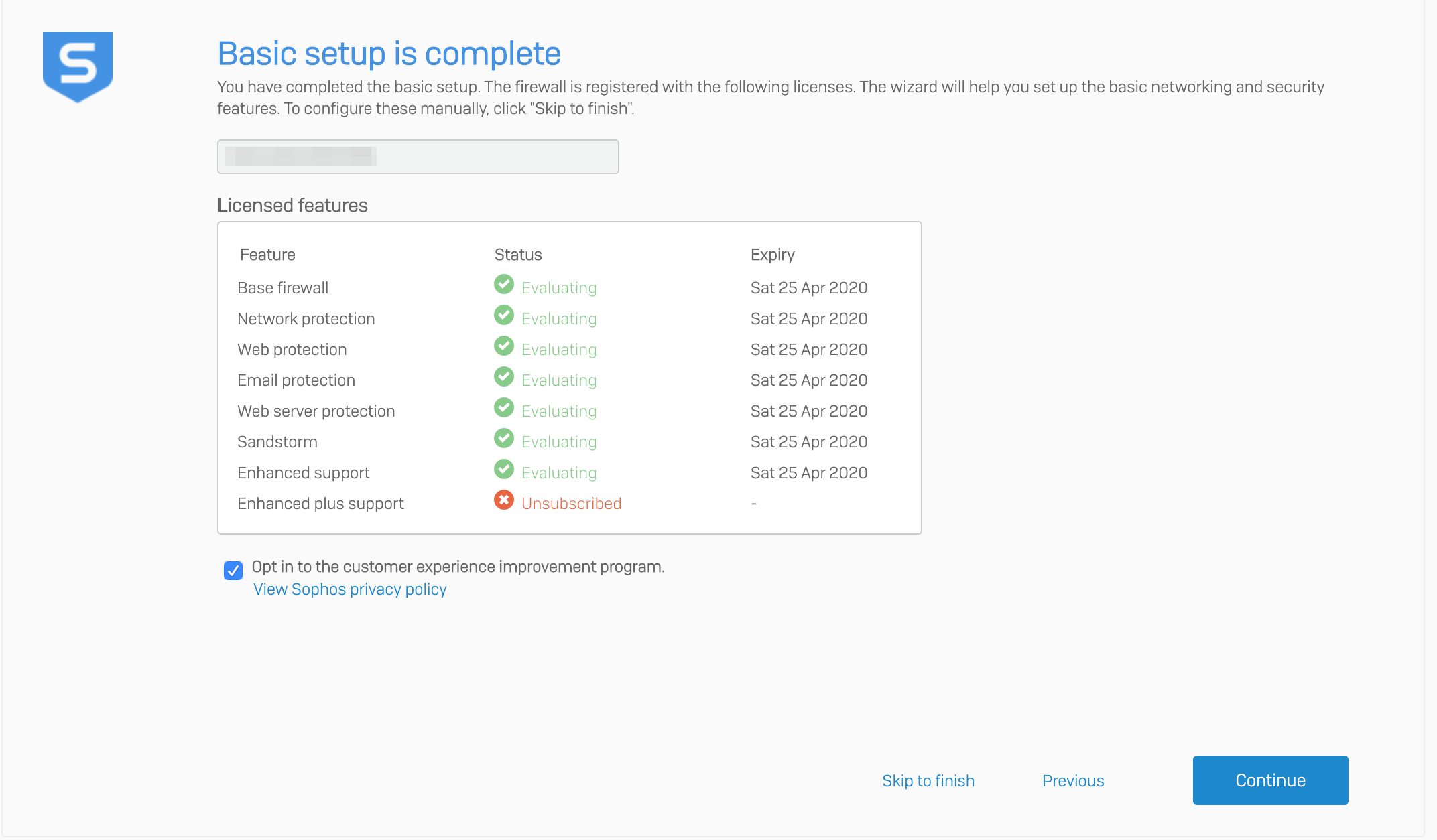The image size is (1437, 840).
Task: Click the Licensed features heading
Action: 292,205
